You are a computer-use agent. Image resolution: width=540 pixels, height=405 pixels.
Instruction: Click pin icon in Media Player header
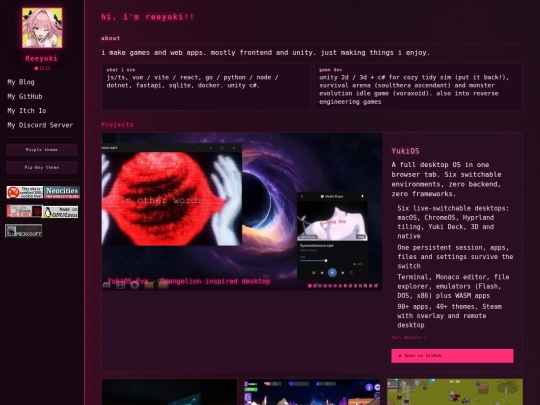[x=362, y=196]
